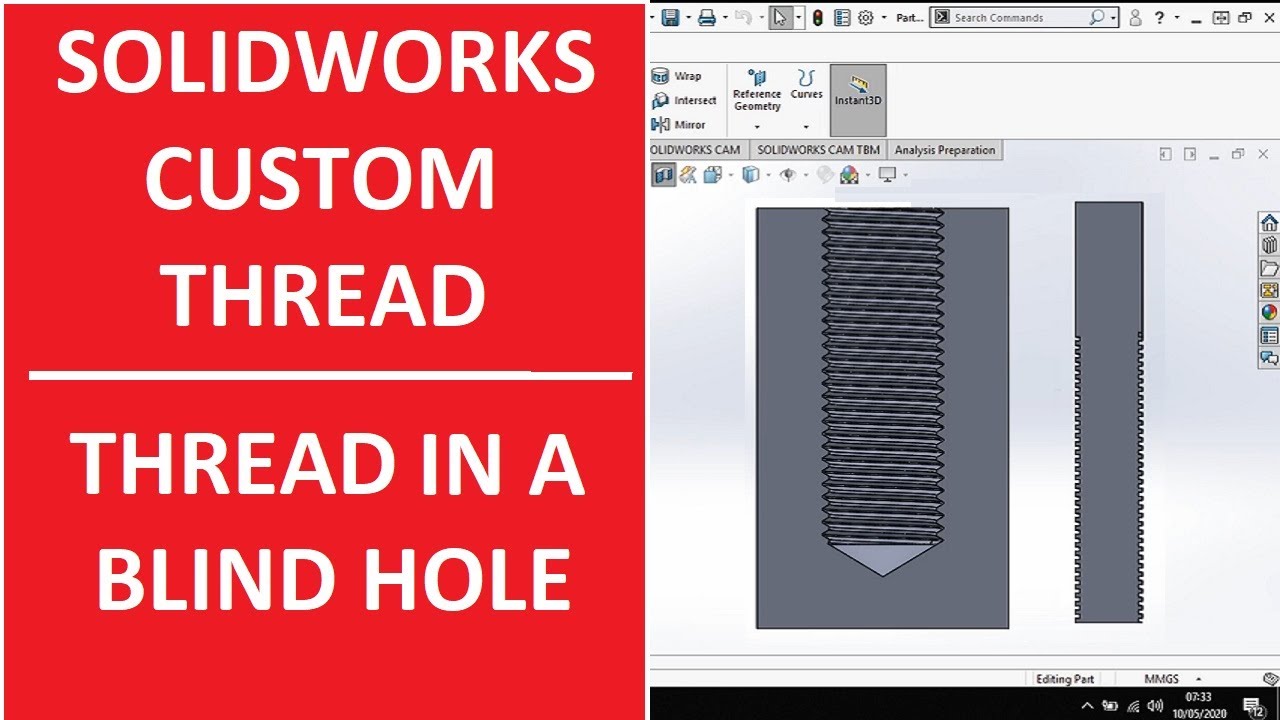The image size is (1280, 720).
Task: Select the narrow threaded rod model
Action: pyautogui.click(x=1108, y=412)
